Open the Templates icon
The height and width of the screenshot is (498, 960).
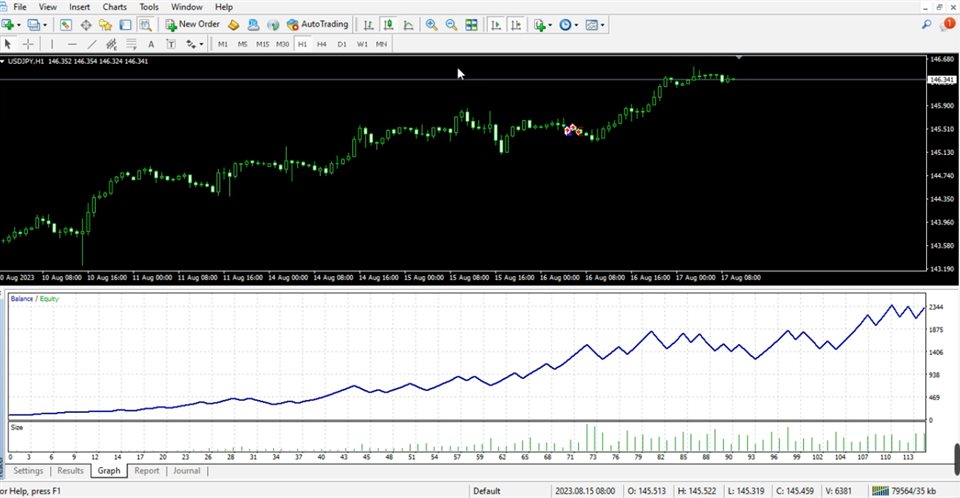[x=591, y=25]
